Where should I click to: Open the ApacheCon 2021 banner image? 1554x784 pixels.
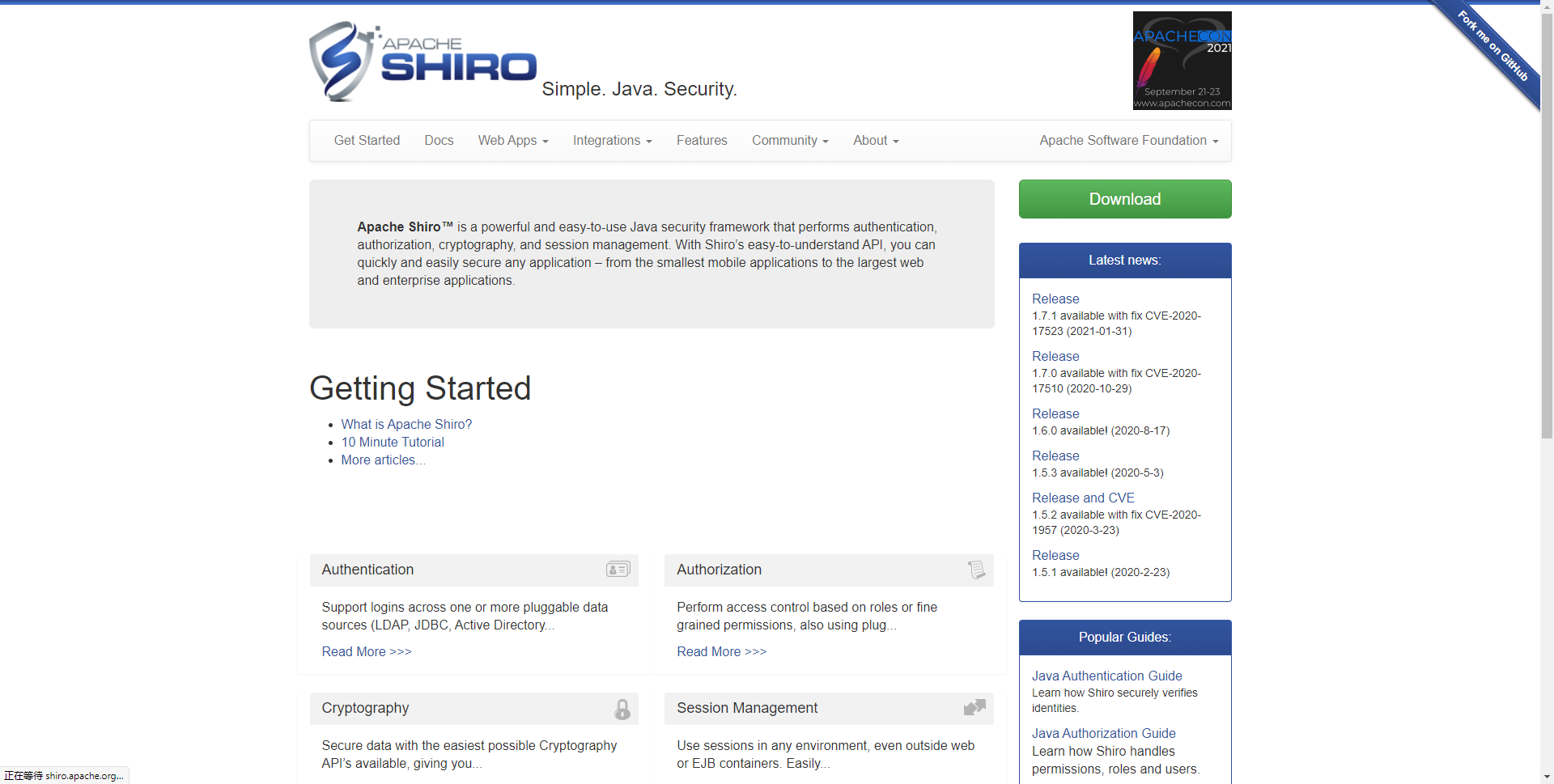pos(1182,61)
